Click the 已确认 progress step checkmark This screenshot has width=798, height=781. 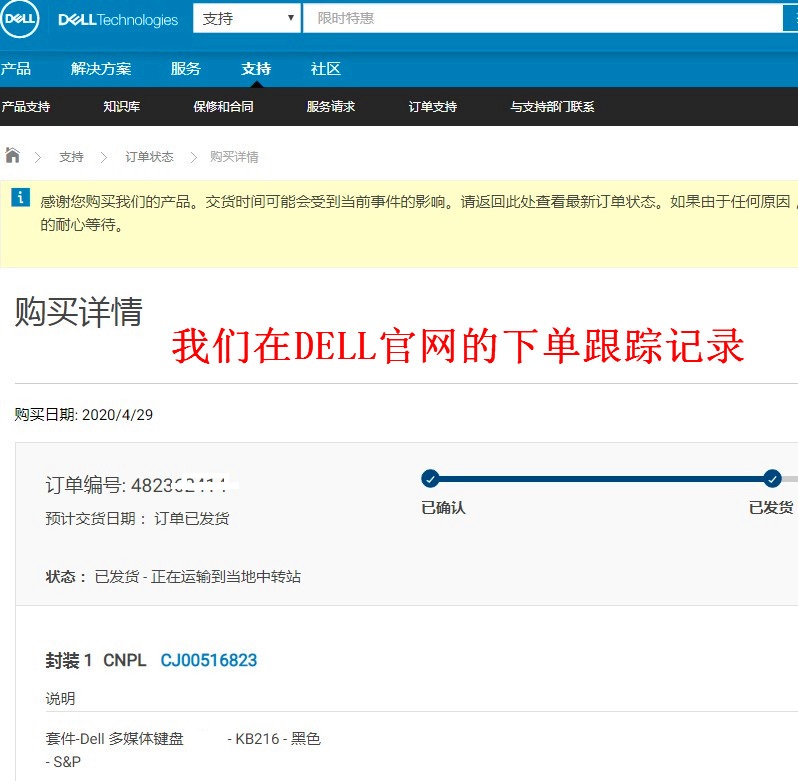point(431,478)
